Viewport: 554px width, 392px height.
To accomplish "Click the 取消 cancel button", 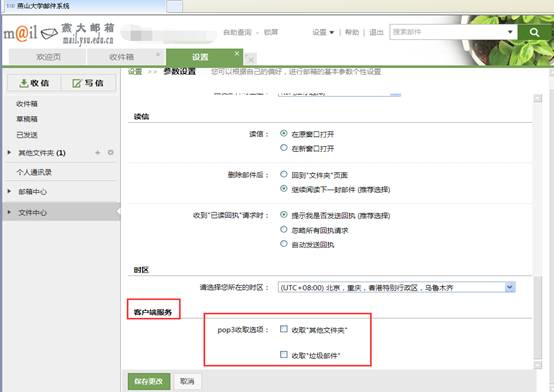I will 187,381.
